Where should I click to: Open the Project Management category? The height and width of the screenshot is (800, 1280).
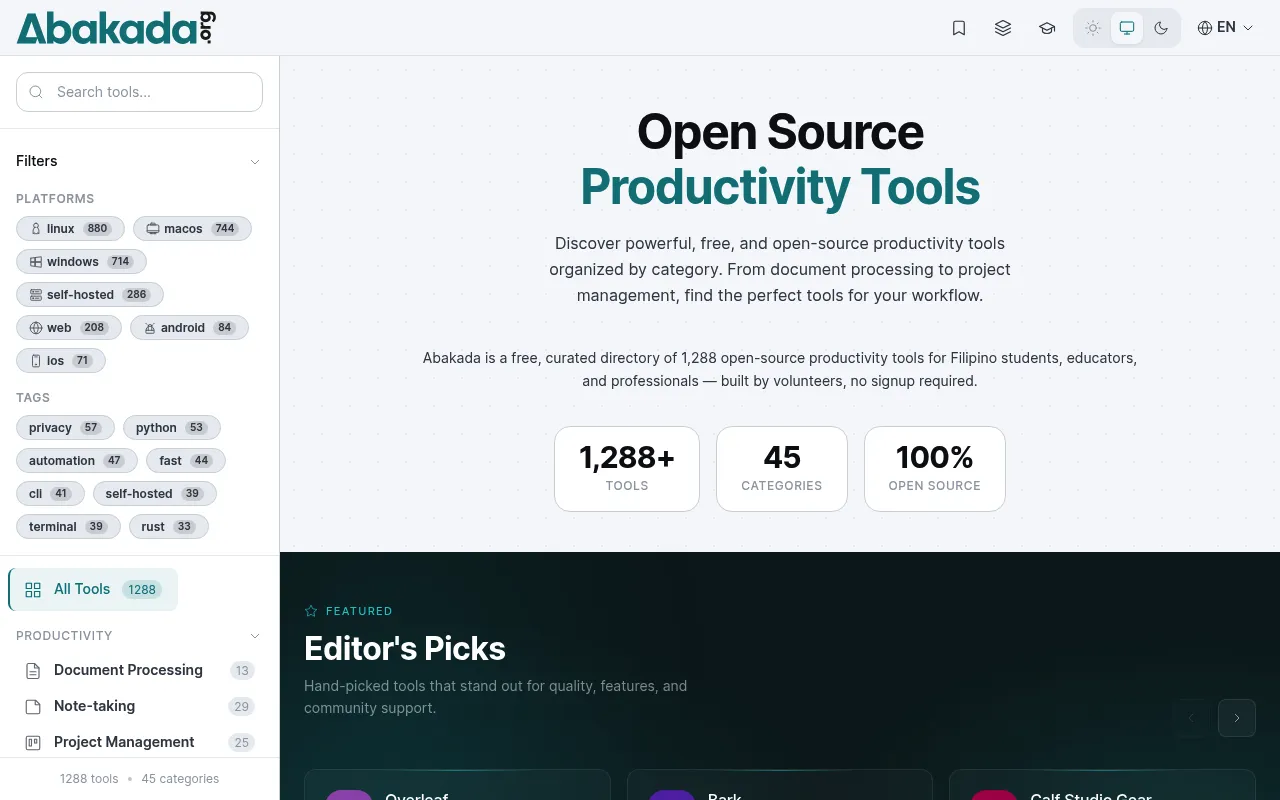point(139,742)
